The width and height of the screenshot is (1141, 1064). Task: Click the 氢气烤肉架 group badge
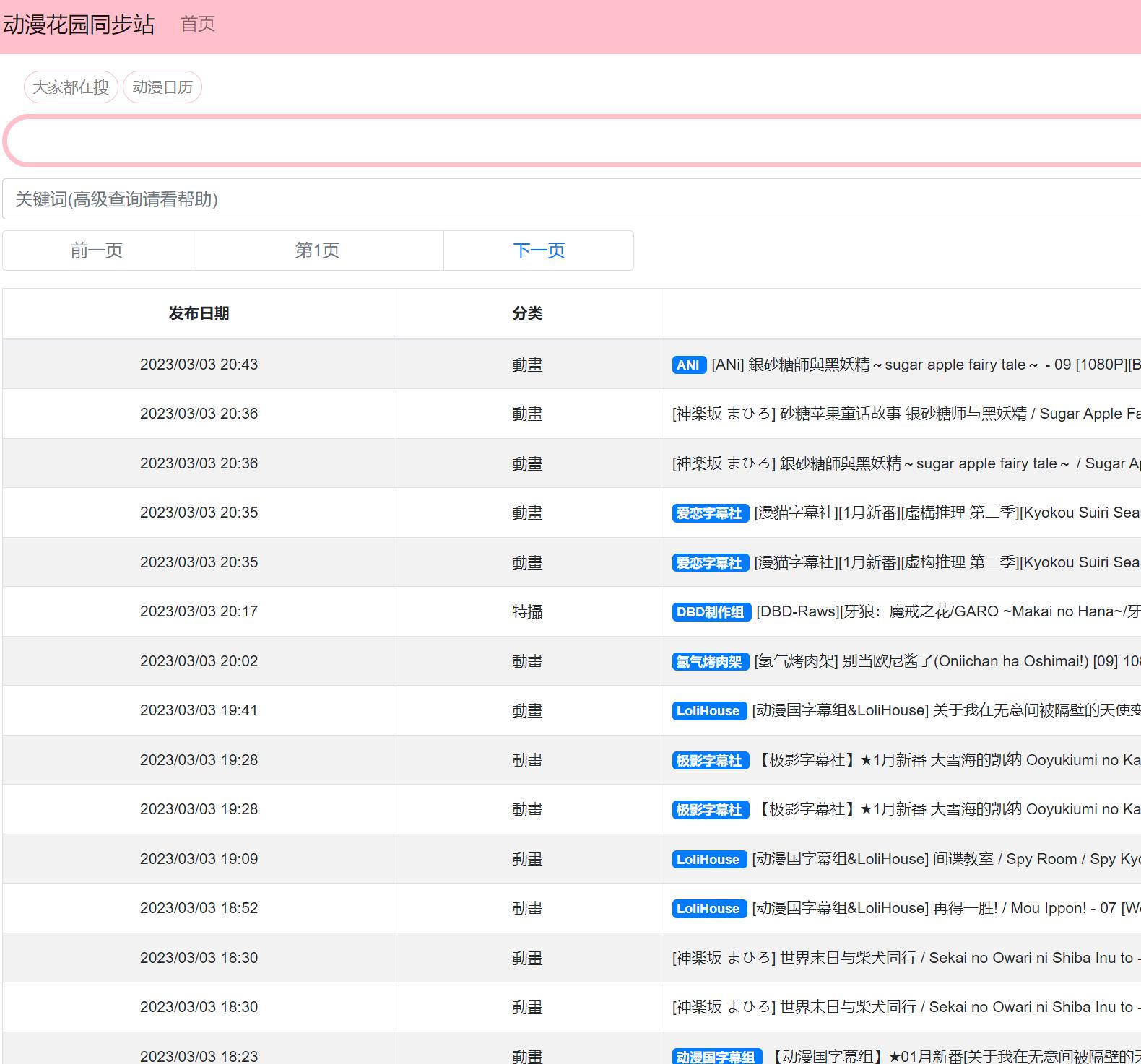click(709, 662)
